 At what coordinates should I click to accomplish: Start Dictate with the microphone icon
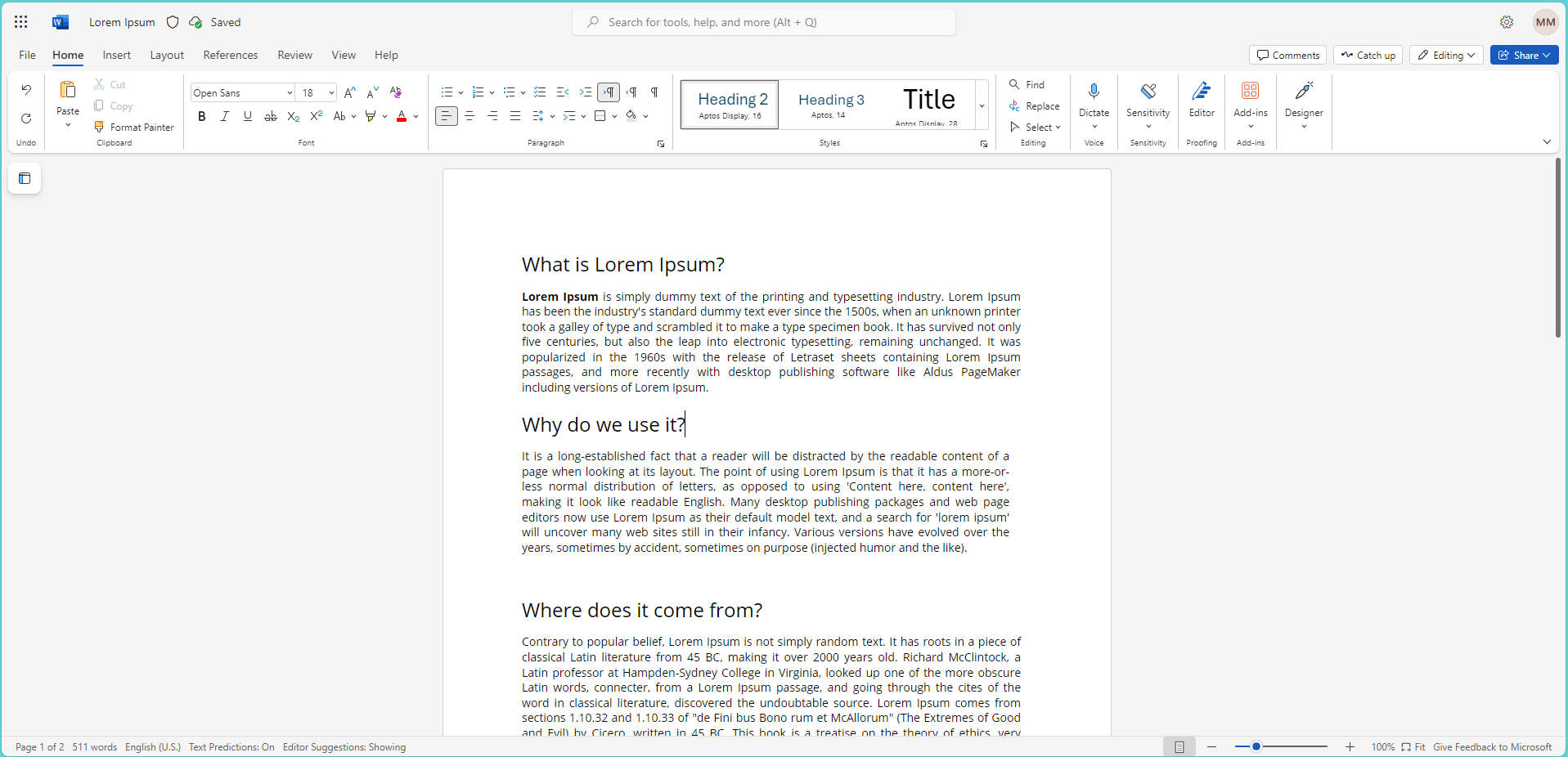pyautogui.click(x=1094, y=91)
